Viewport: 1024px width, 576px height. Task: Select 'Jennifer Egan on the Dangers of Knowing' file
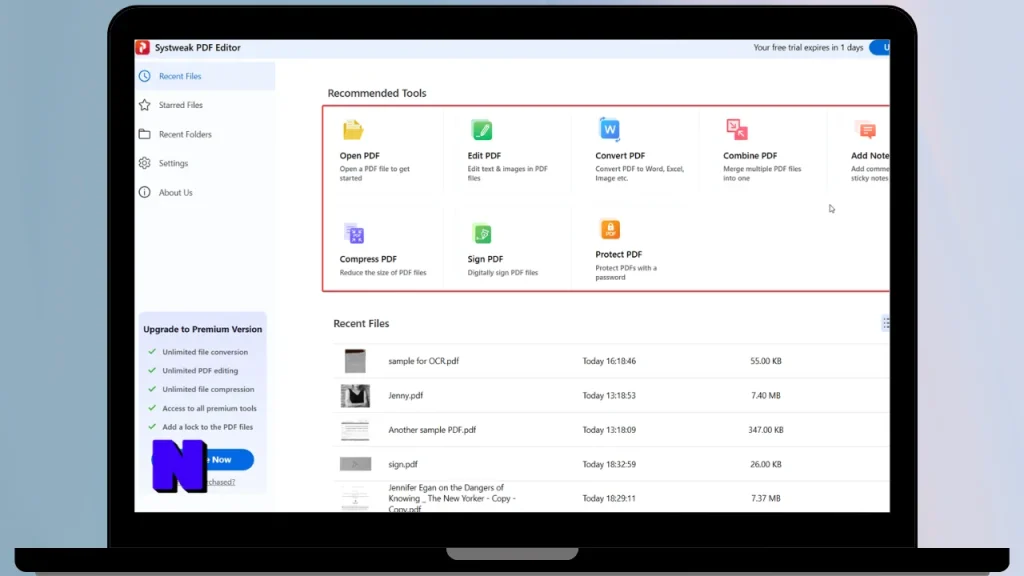pos(452,498)
